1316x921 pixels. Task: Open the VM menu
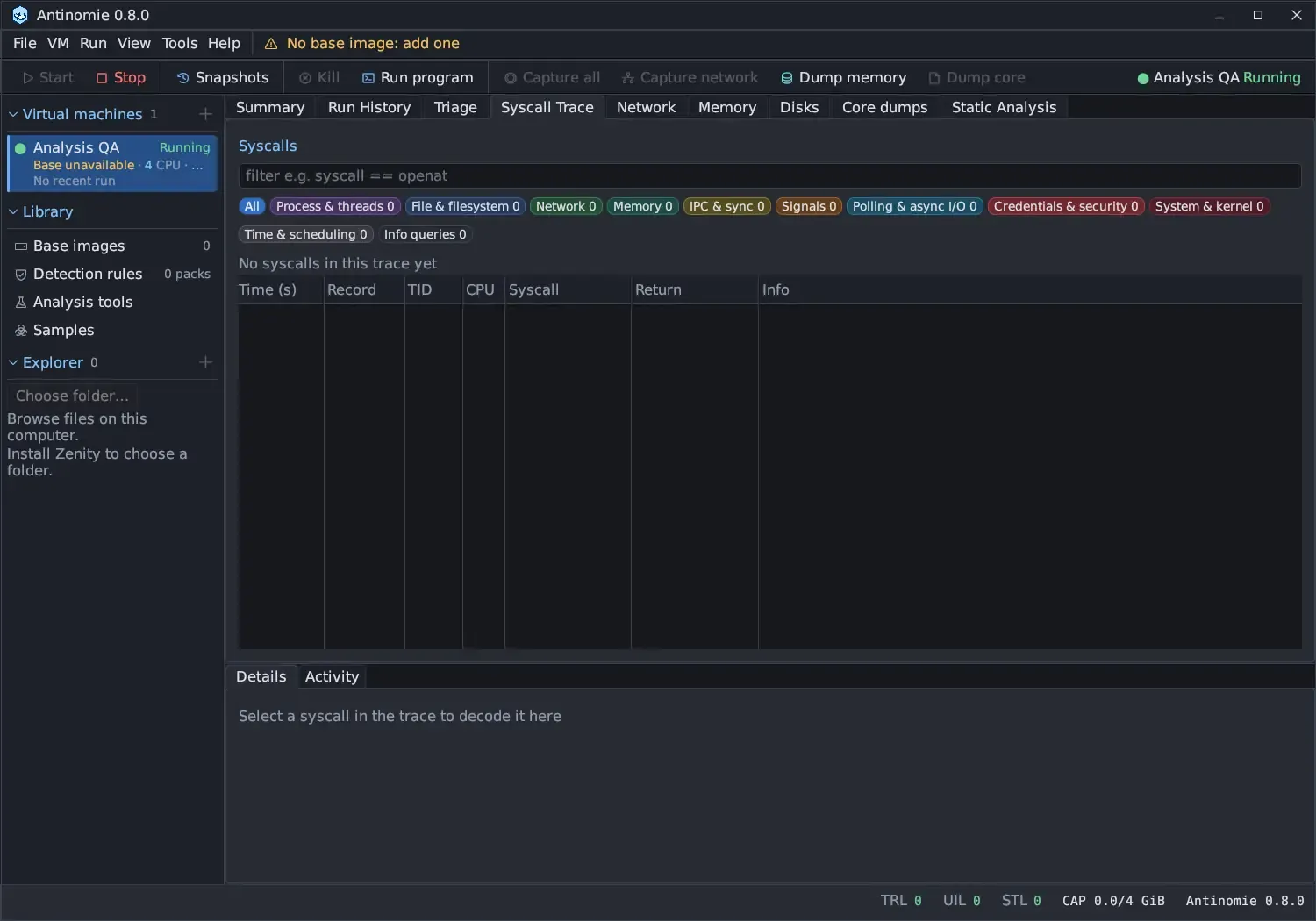click(58, 43)
